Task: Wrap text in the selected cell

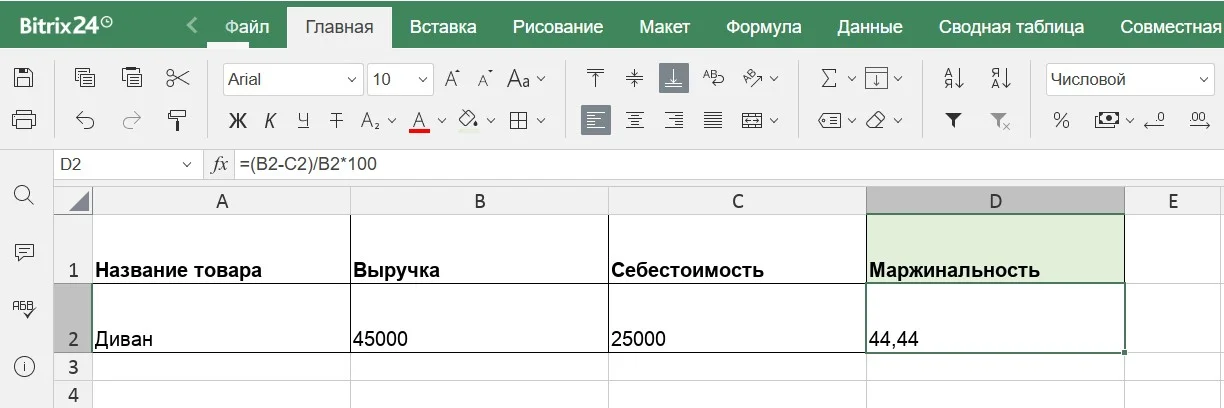Action: (x=713, y=78)
